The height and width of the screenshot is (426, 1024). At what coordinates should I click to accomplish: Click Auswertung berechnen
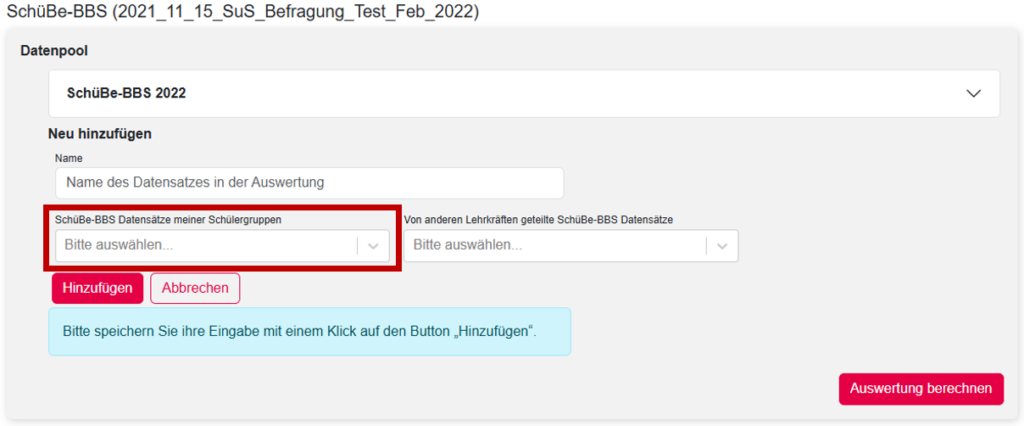point(920,388)
